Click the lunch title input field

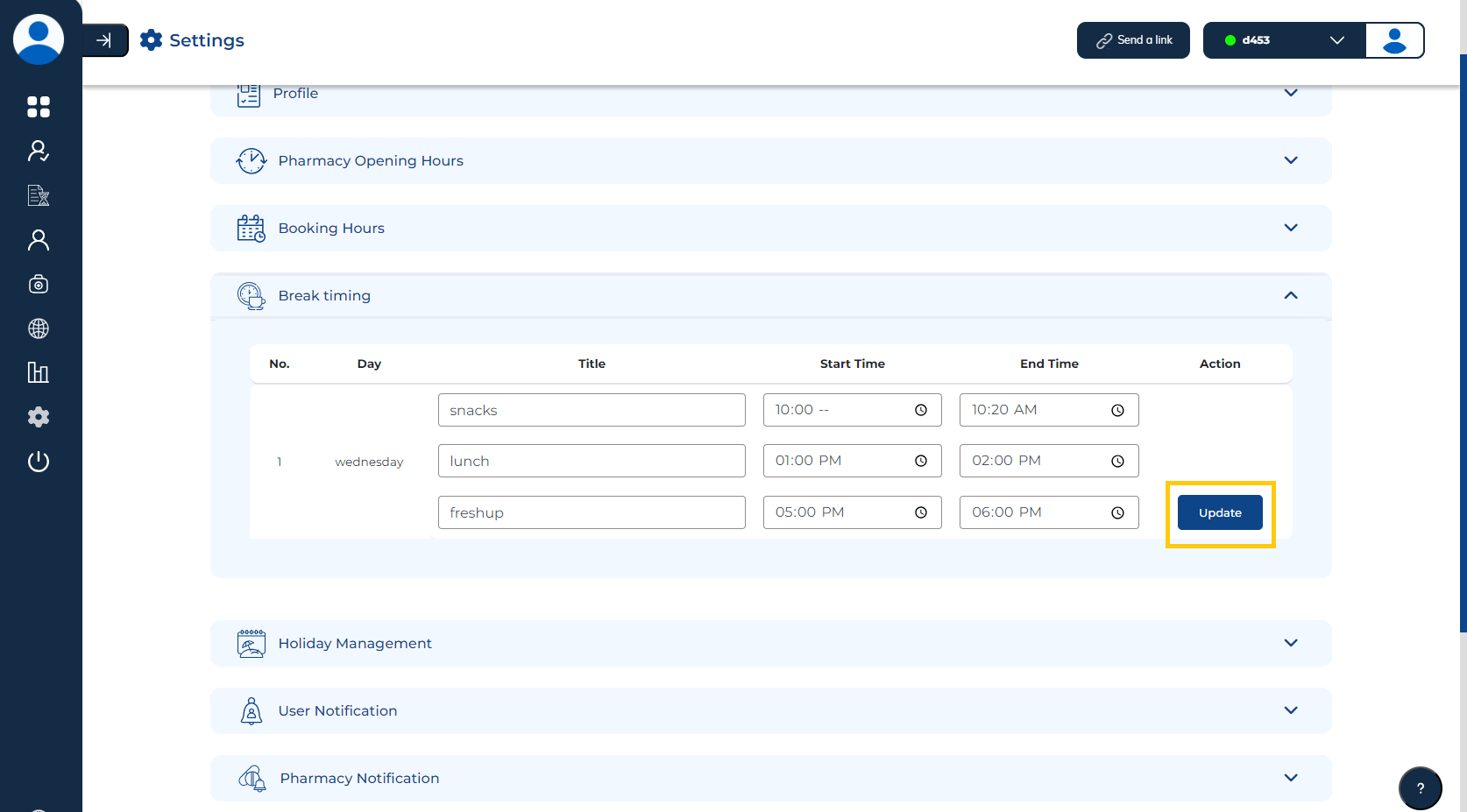[592, 461]
